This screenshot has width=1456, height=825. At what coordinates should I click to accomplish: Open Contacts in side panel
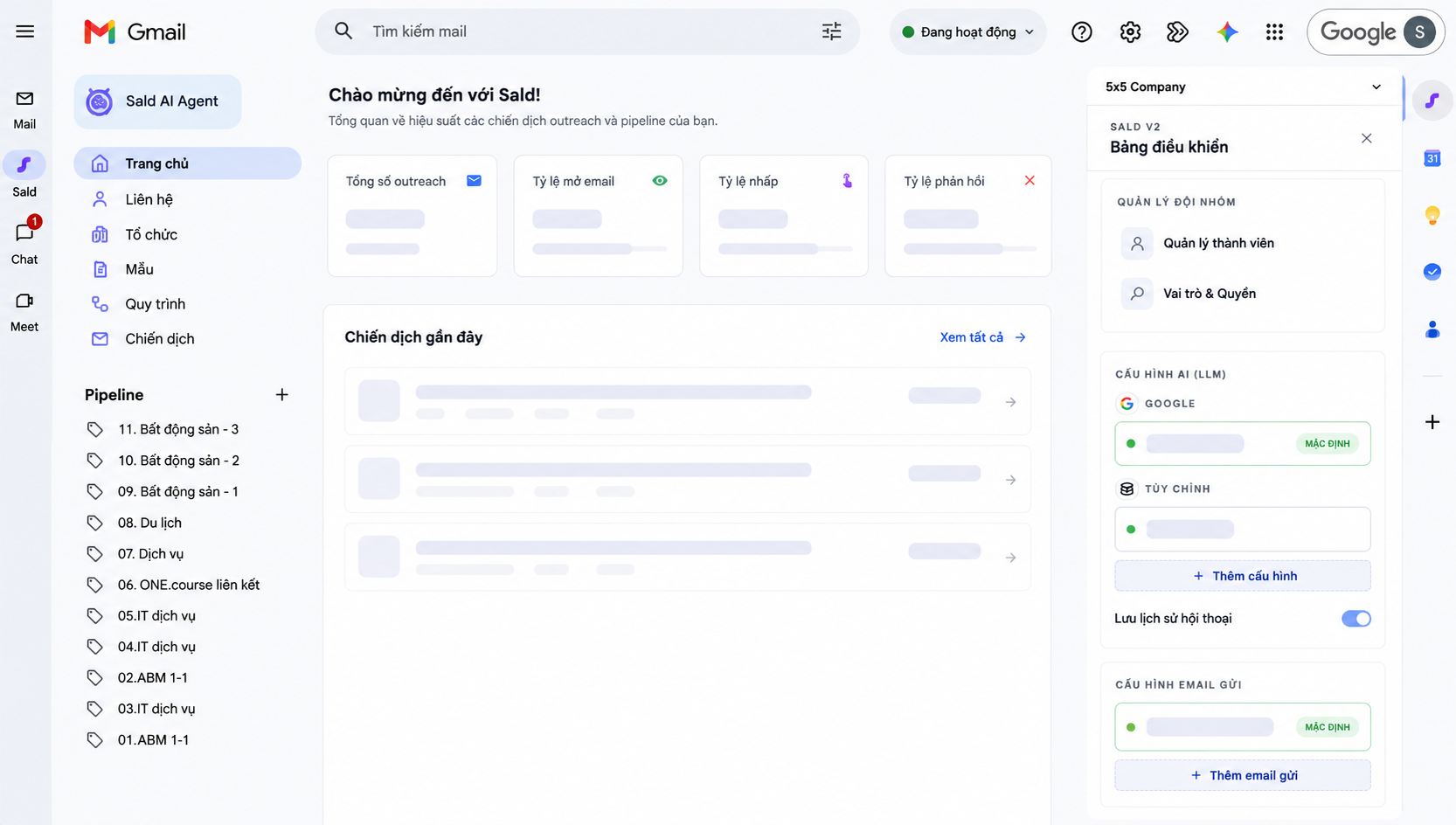click(1432, 329)
